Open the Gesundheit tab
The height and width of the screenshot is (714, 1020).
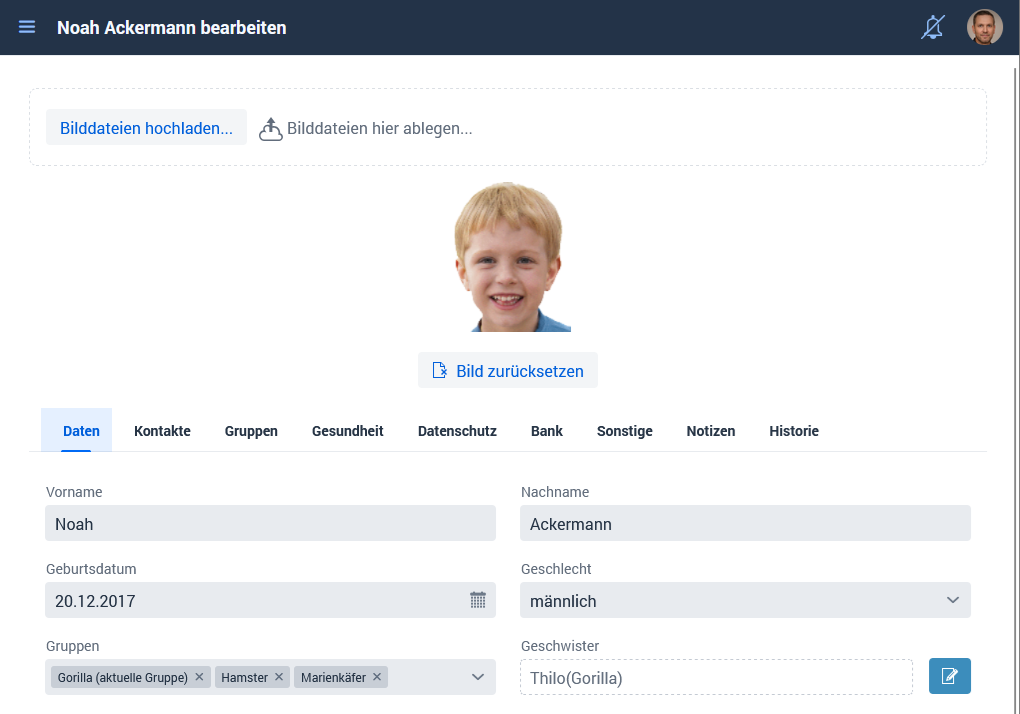pos(347,430)
